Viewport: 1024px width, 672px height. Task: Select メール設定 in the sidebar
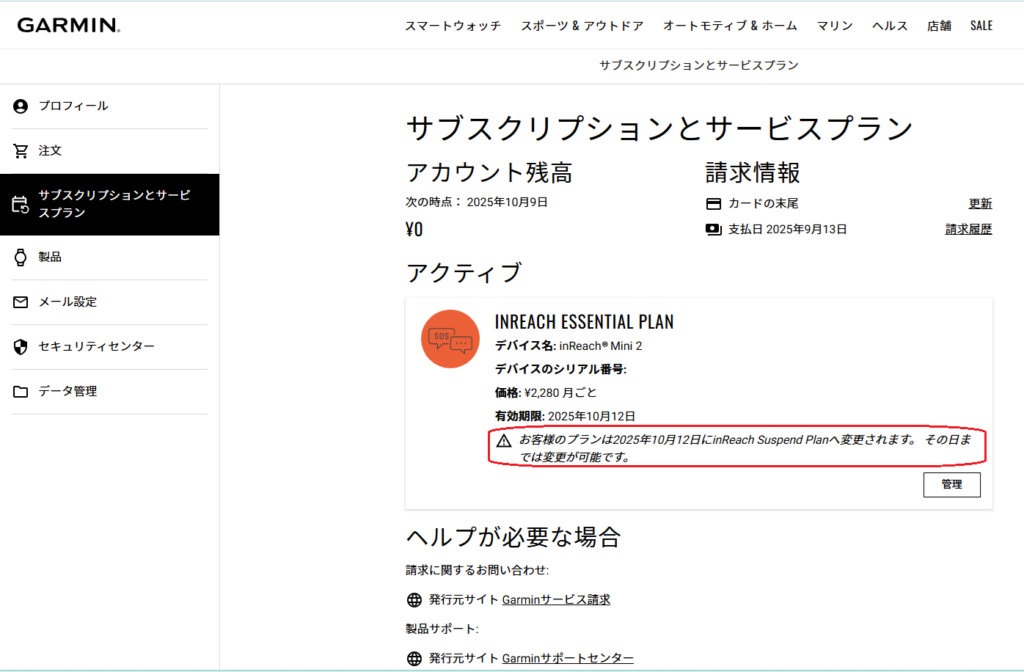(67, 302)
